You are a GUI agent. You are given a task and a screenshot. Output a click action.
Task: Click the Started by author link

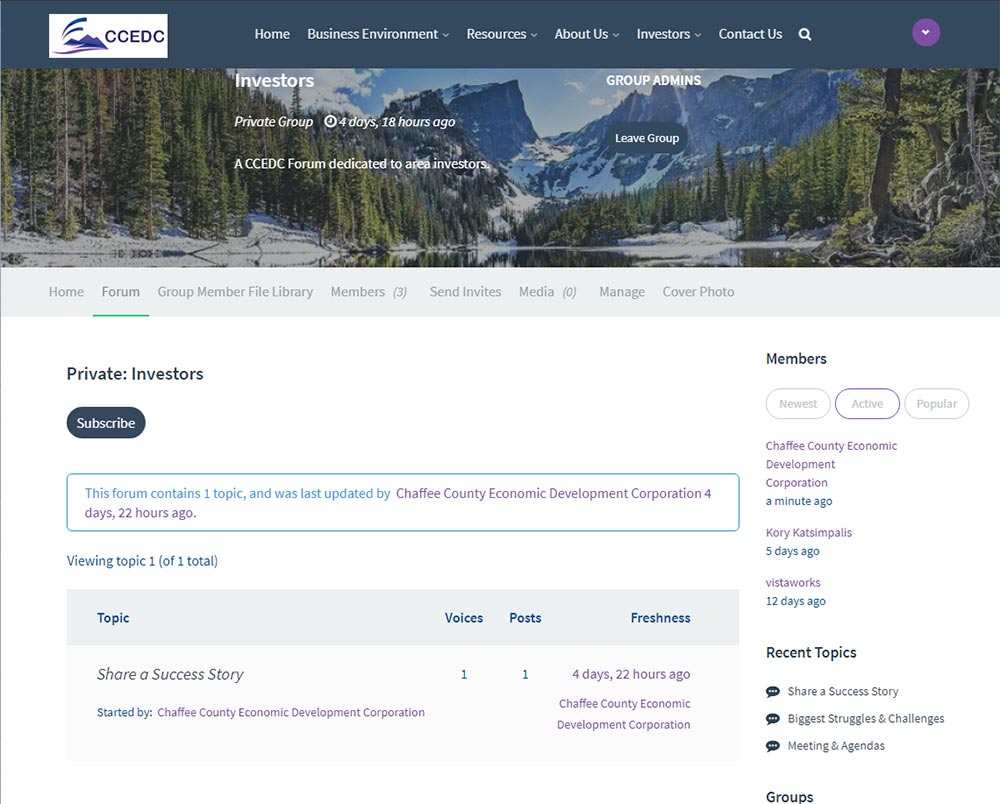(291, 712)
